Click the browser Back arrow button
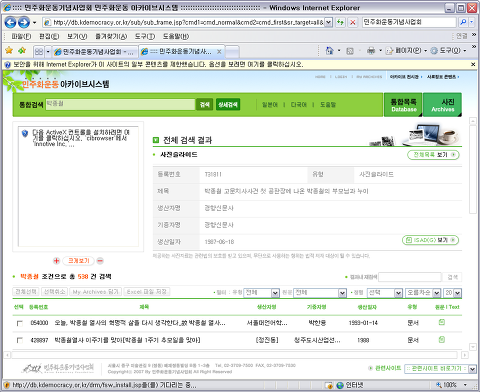Viewport: 480px width, 392px height. pos(10,22)
